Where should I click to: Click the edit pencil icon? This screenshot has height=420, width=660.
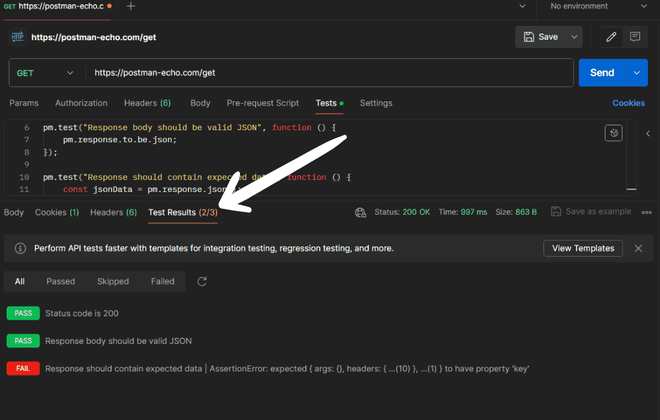pyautogui.click(x=611, y=37)
